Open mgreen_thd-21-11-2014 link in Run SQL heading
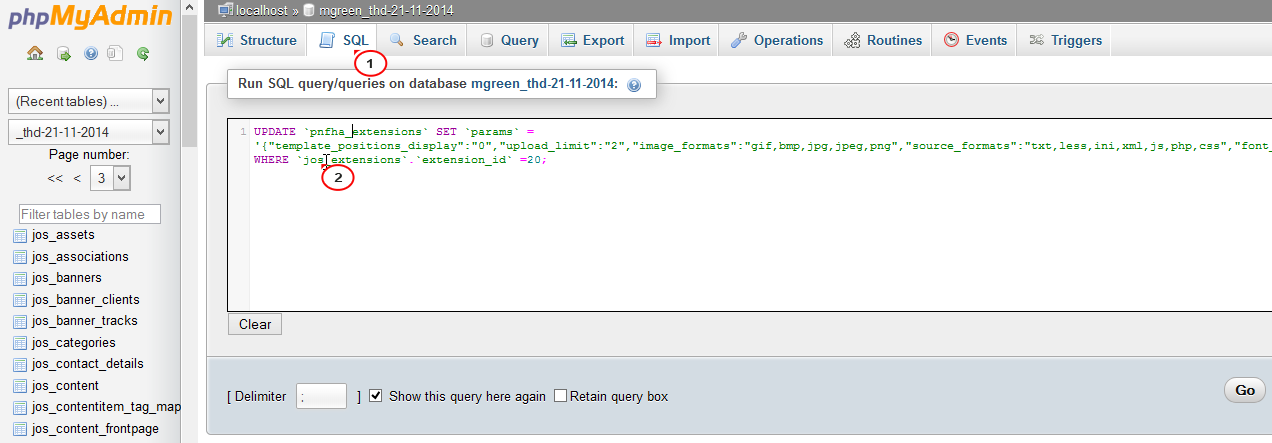The width and height of the screenshot is (1272, 443). pyautogui.click(x=545, y=85)
